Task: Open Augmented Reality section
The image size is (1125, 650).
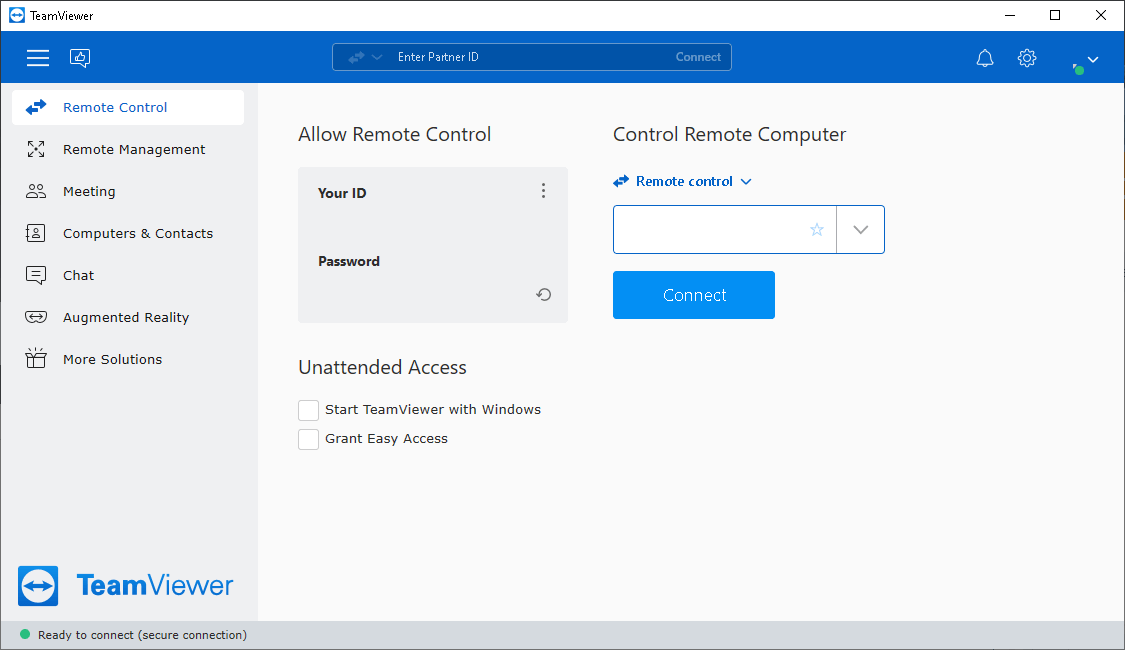Action: pyautogui.click(x=128, y=317)
